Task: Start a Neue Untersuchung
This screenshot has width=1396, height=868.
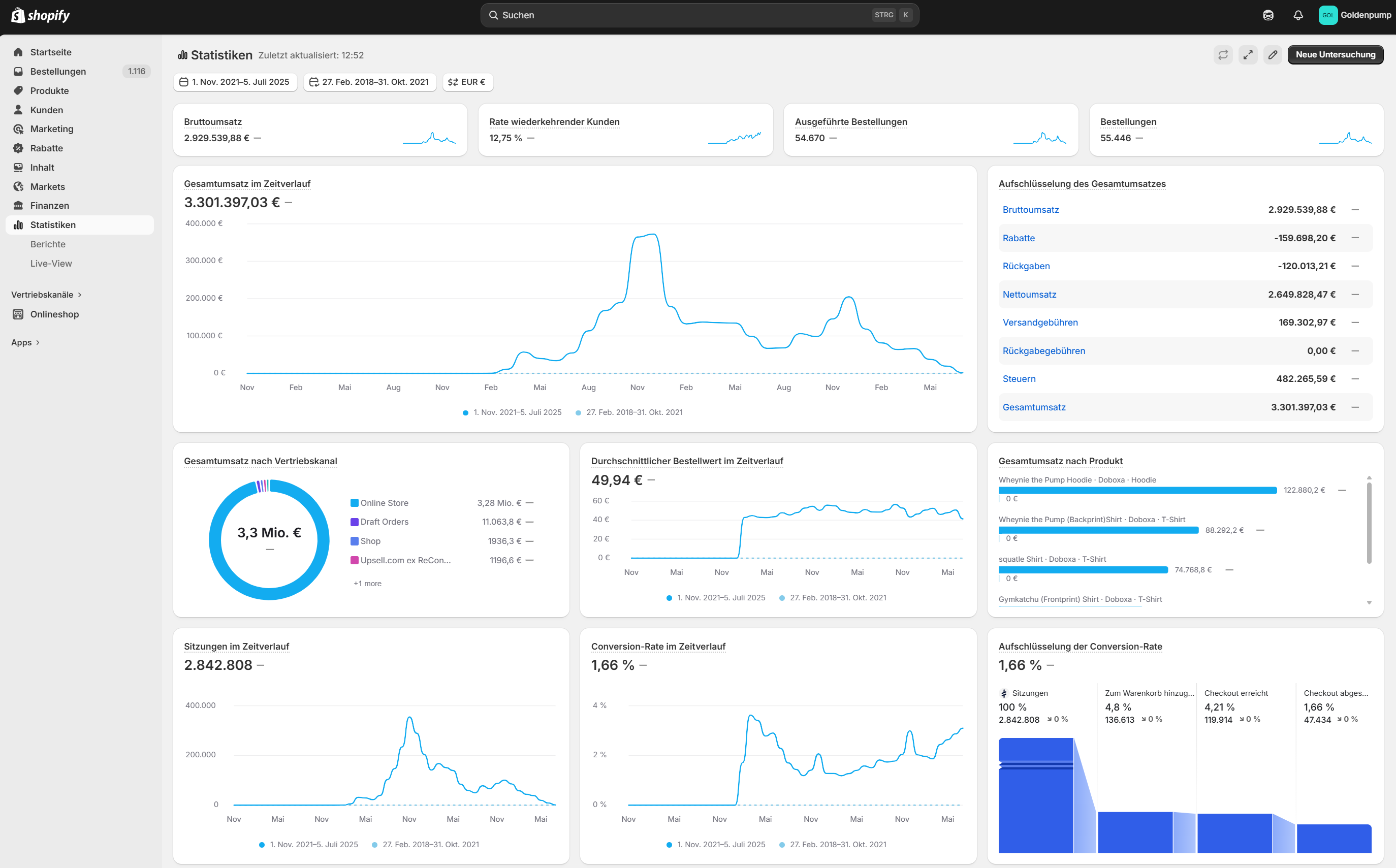Action: 1336,54
